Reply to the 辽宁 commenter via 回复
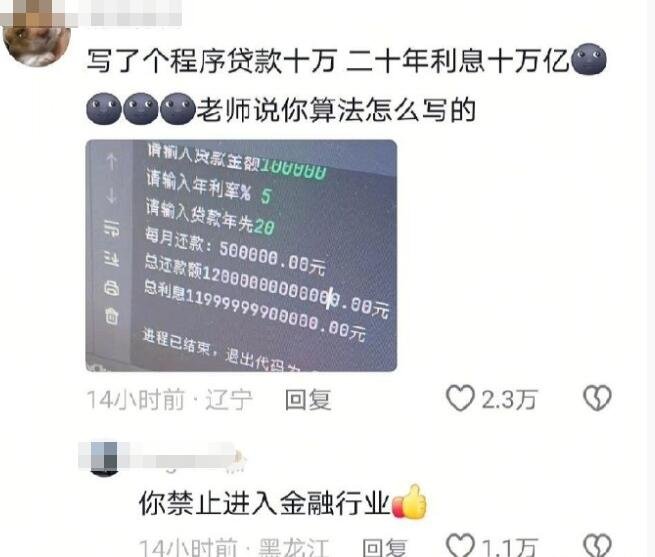Screen dimensions: 655x557 (308, 400)
